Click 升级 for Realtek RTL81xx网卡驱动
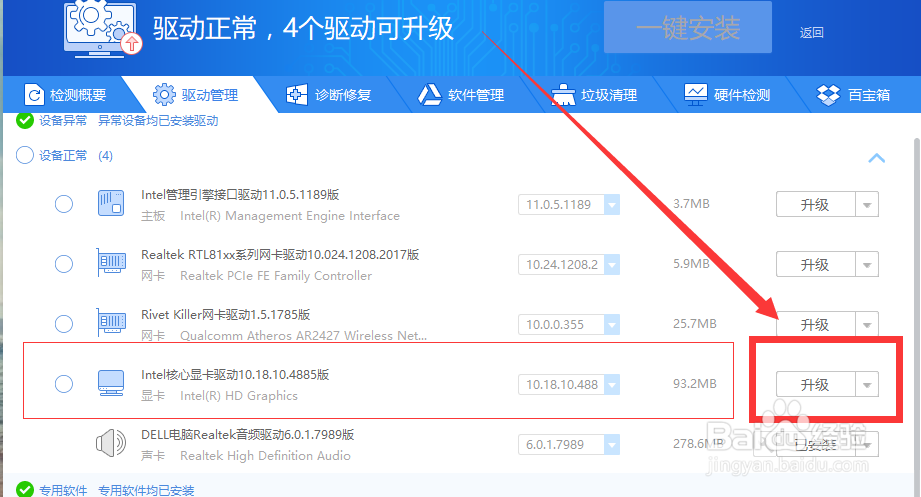Screen dimensions: 921x497 tap(815, 264)
